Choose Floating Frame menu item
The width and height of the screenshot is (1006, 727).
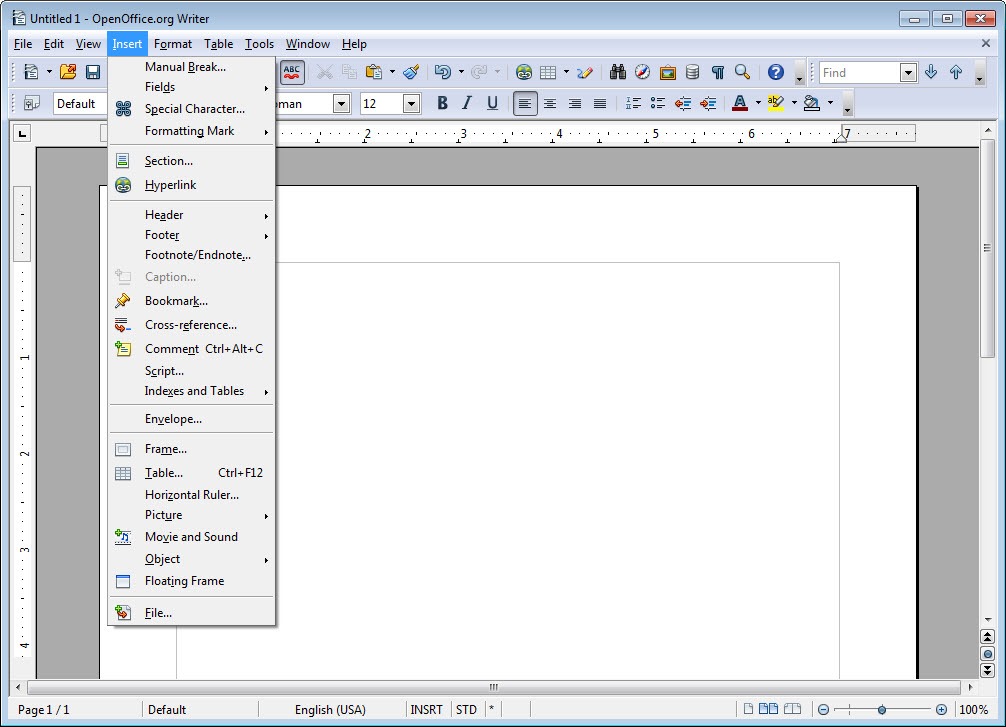pos(192,581)
